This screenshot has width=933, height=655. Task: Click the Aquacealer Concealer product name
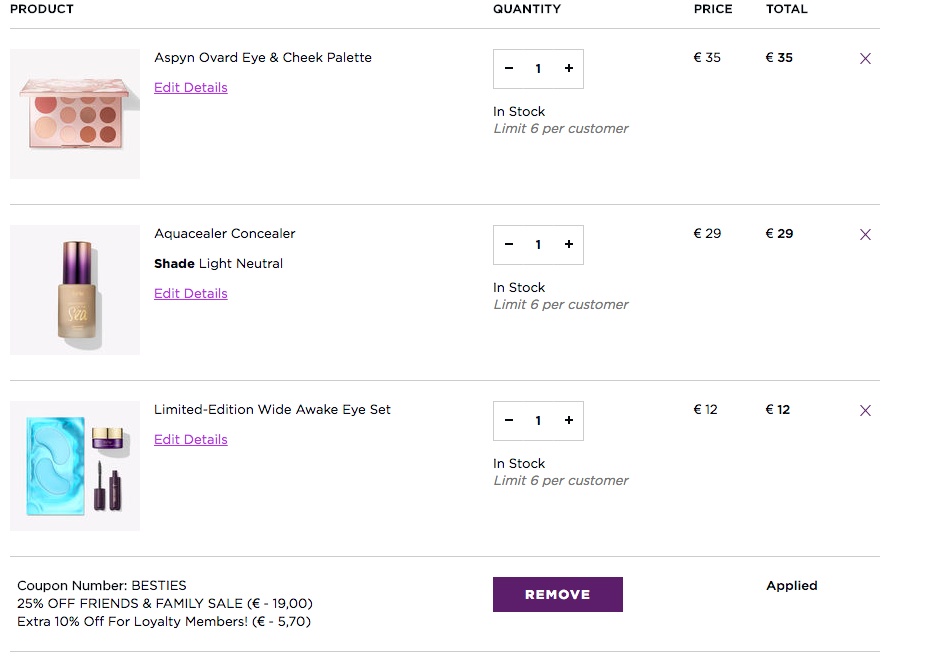click(225, 234)
